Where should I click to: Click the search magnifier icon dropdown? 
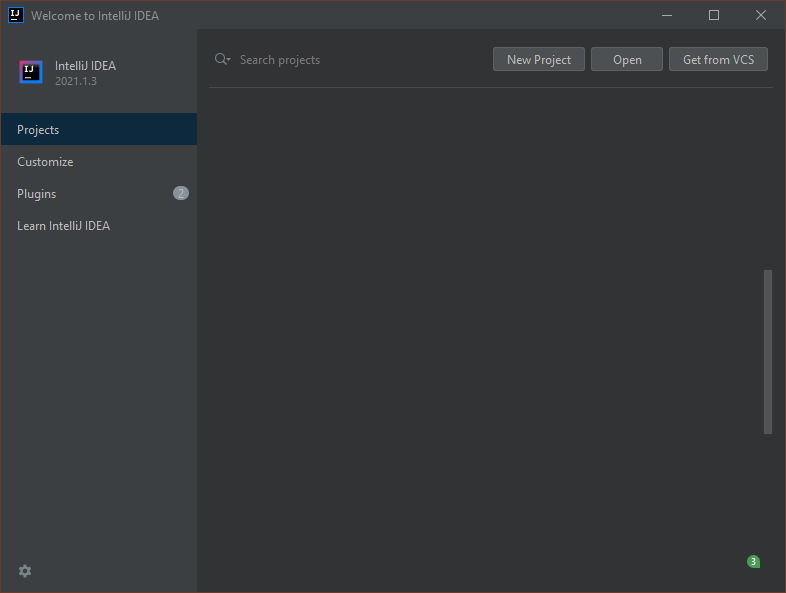point(222,59)
